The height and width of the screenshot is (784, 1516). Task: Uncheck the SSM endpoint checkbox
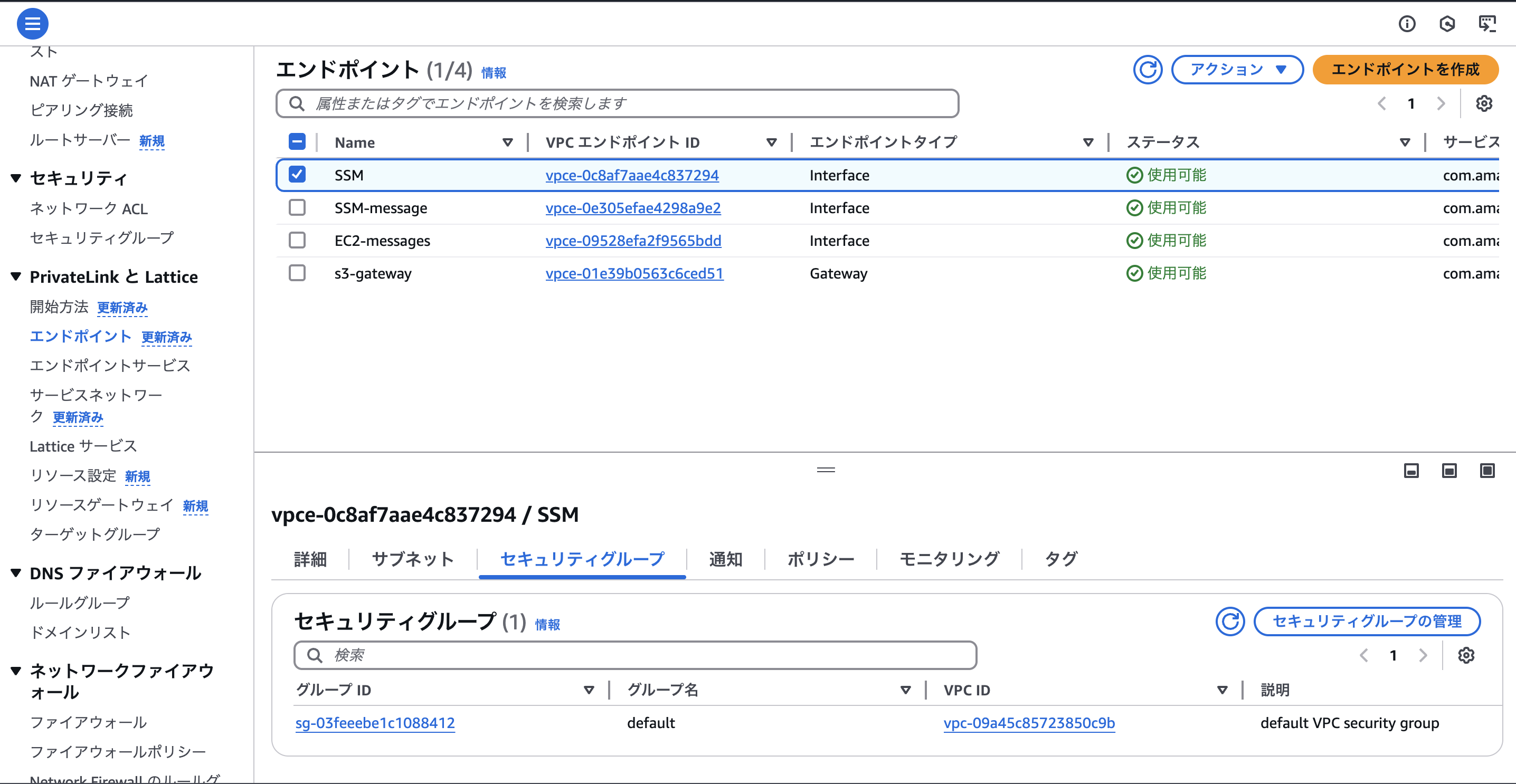click(x=297, y=175)
